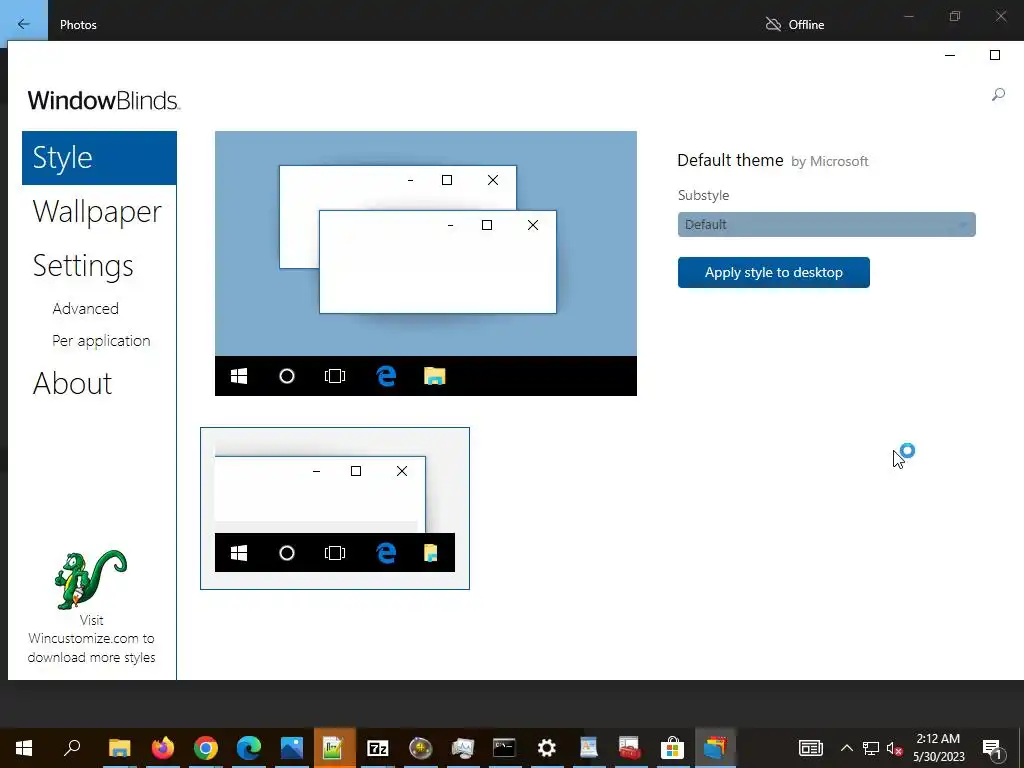Click the Offline cloud status in Photos

795,25
